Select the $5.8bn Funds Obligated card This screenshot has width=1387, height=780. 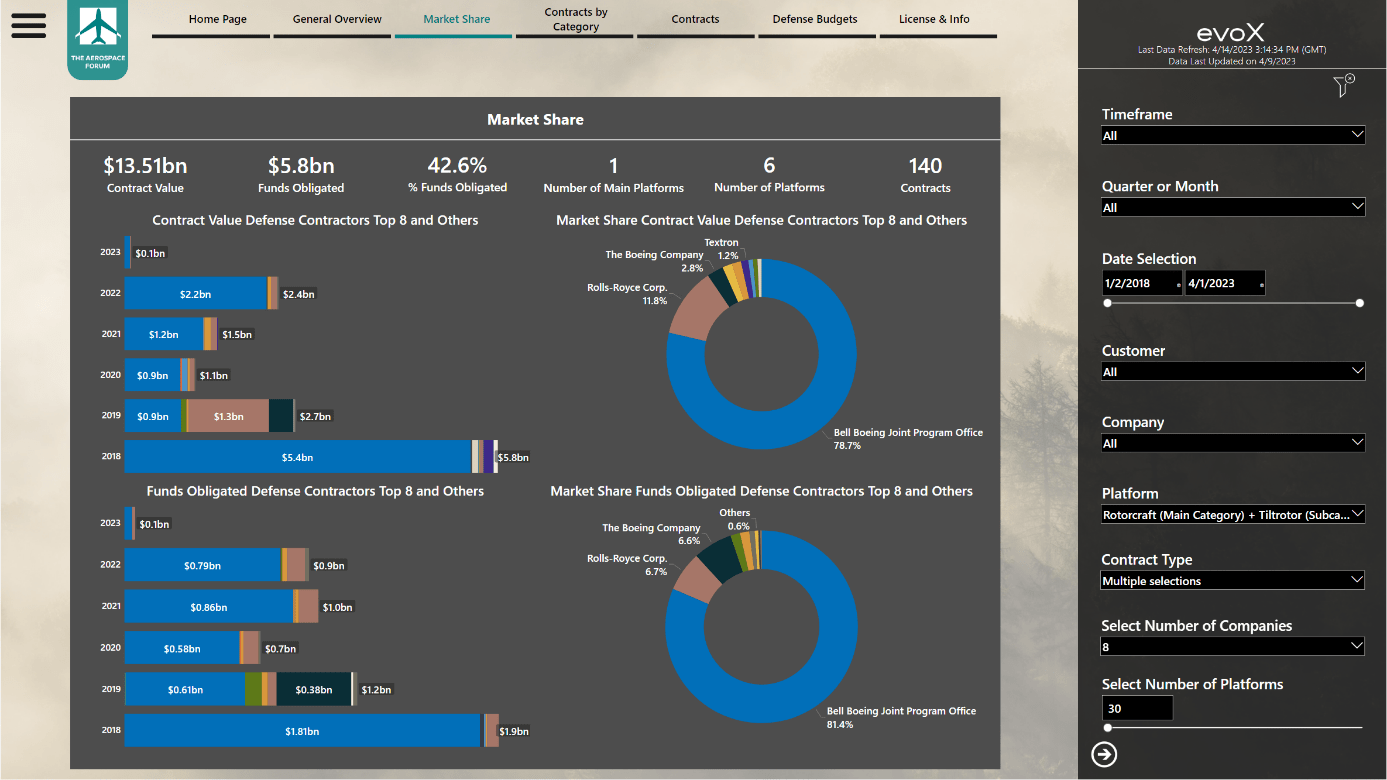click(301, 174)
